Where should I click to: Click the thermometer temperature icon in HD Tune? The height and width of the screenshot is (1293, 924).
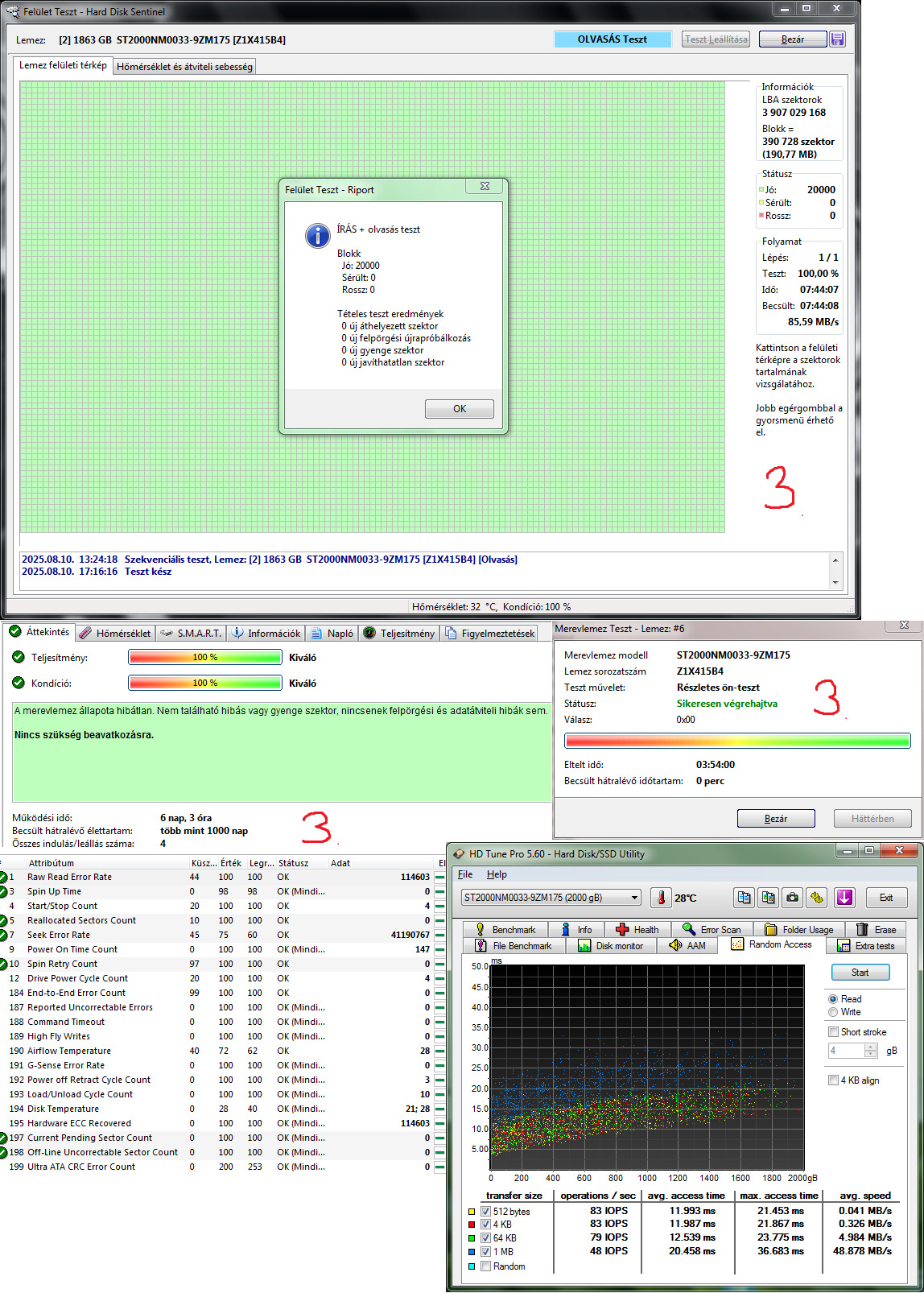coord(661,898)
